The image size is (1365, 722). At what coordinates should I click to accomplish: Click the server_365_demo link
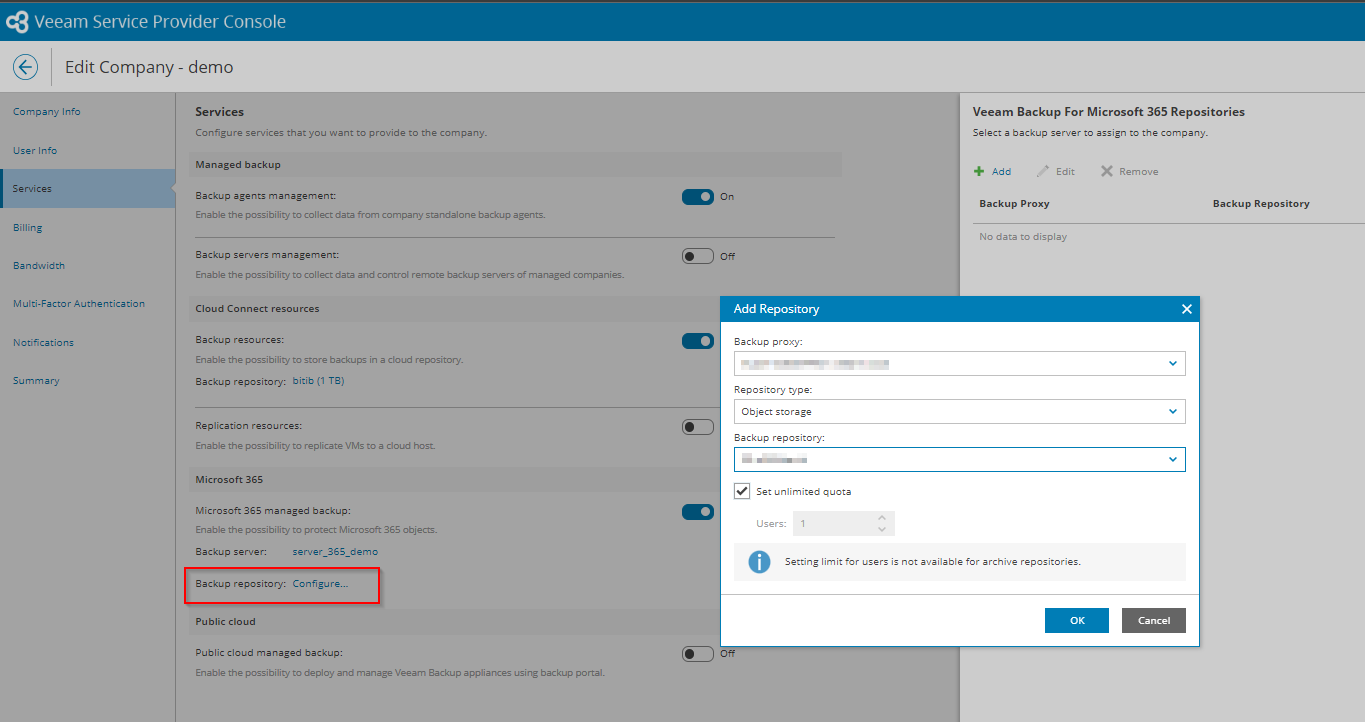pos(335,551)
